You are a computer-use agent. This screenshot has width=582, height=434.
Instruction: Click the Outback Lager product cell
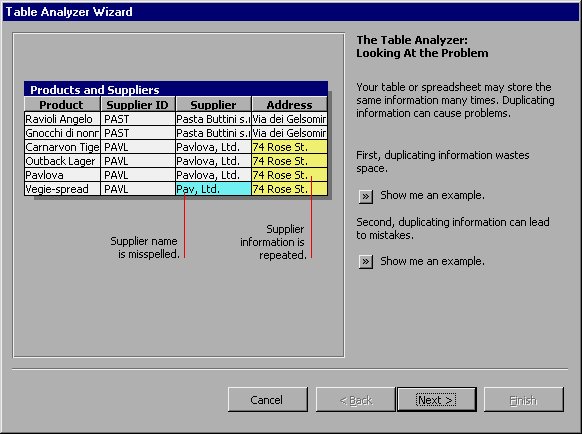tap(62, 161)
